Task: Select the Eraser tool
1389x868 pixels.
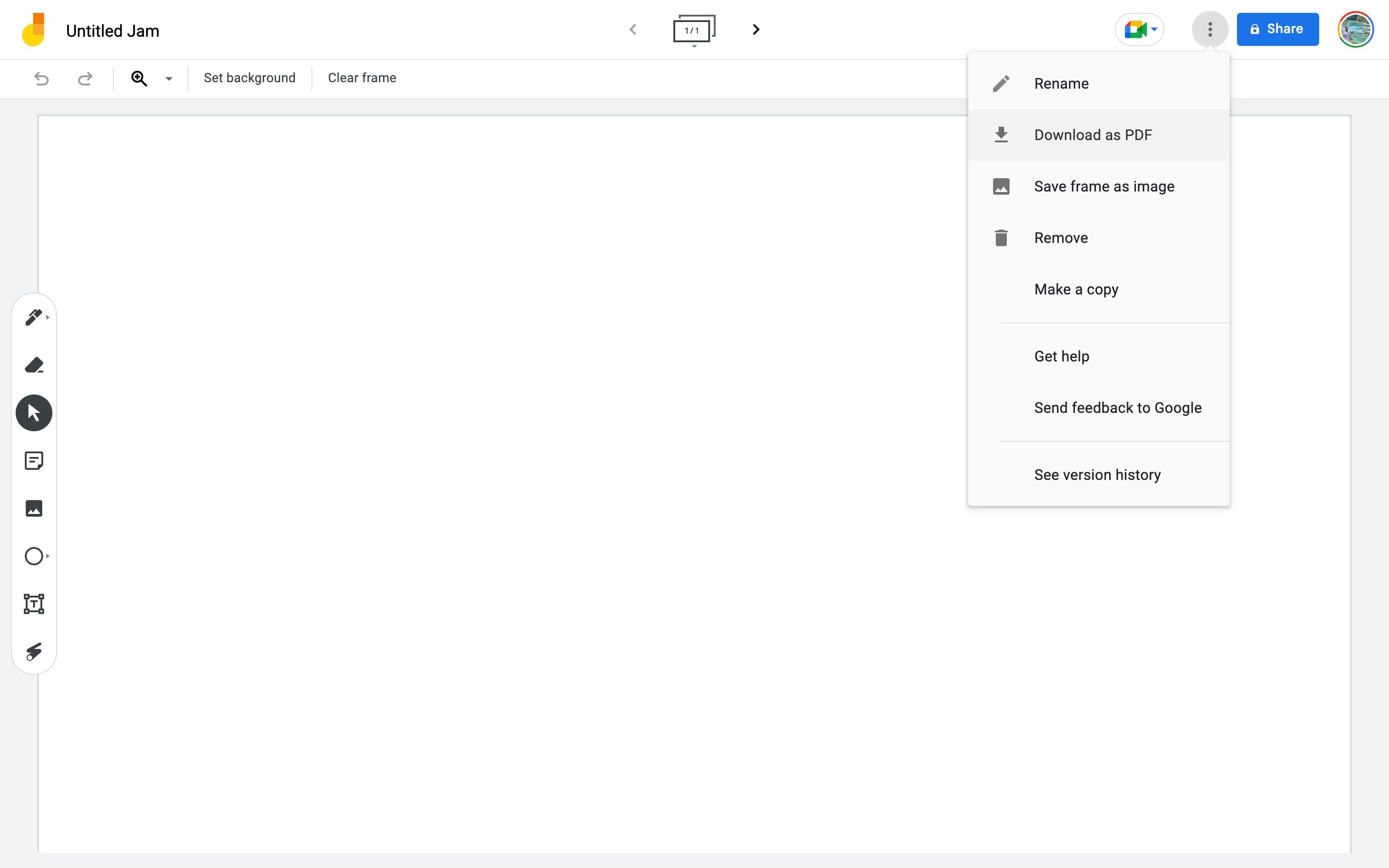Action: [x=34, y=365]
